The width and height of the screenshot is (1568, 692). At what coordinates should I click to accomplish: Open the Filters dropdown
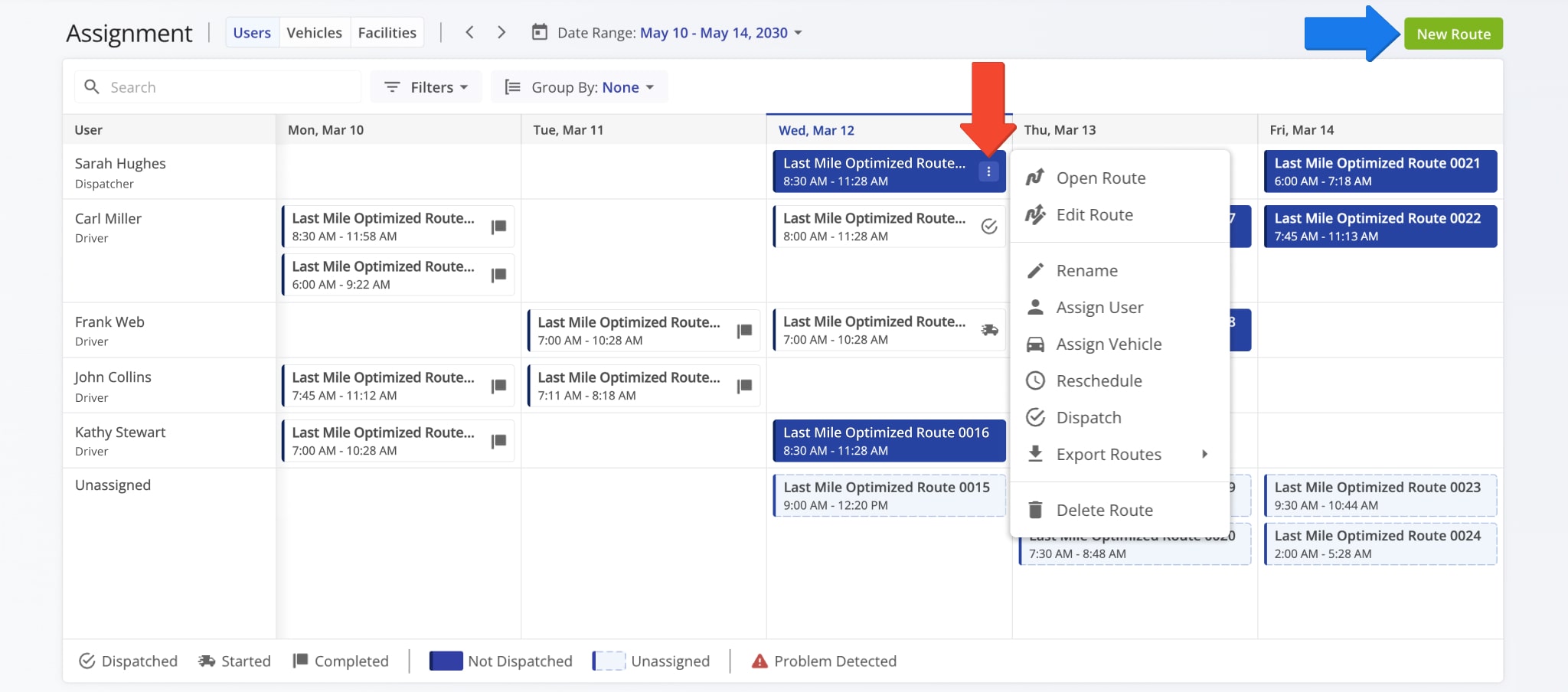tap(426, 86)
